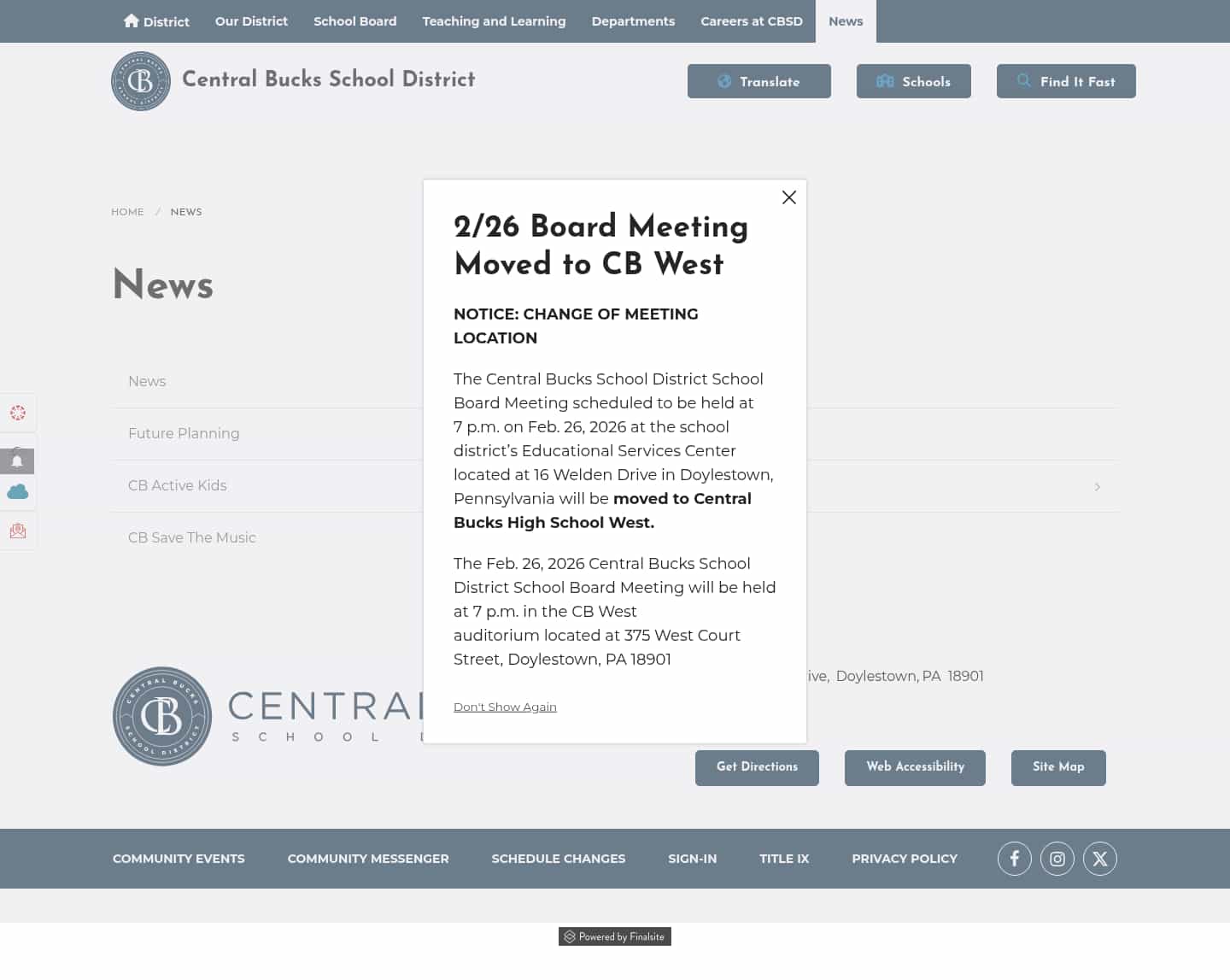The width and height of the screenshot is (1230, 980).
Task: Open the Schools picker button
Action: pyautogui.click(x=914, y=81)
